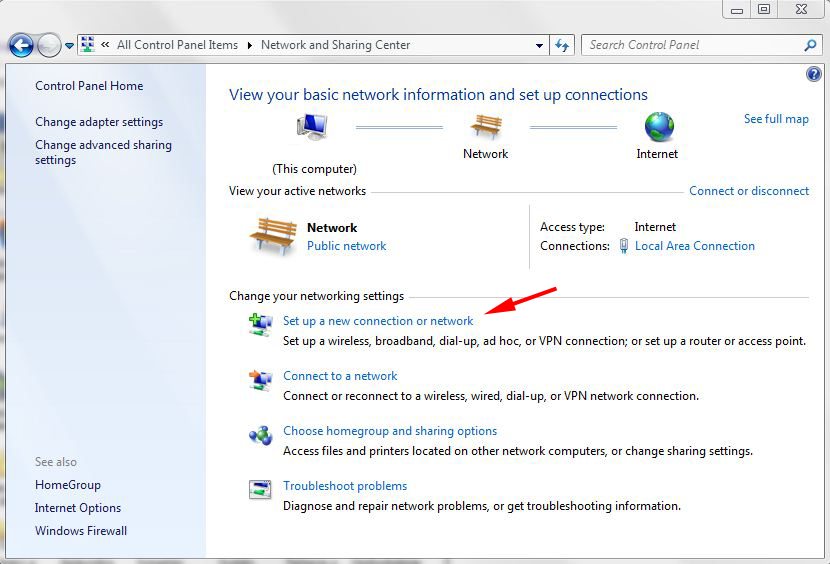The width and height of the screenshot is (830, 564).
Task: Click the Set up new connection icon
Action: pos(260,325)
